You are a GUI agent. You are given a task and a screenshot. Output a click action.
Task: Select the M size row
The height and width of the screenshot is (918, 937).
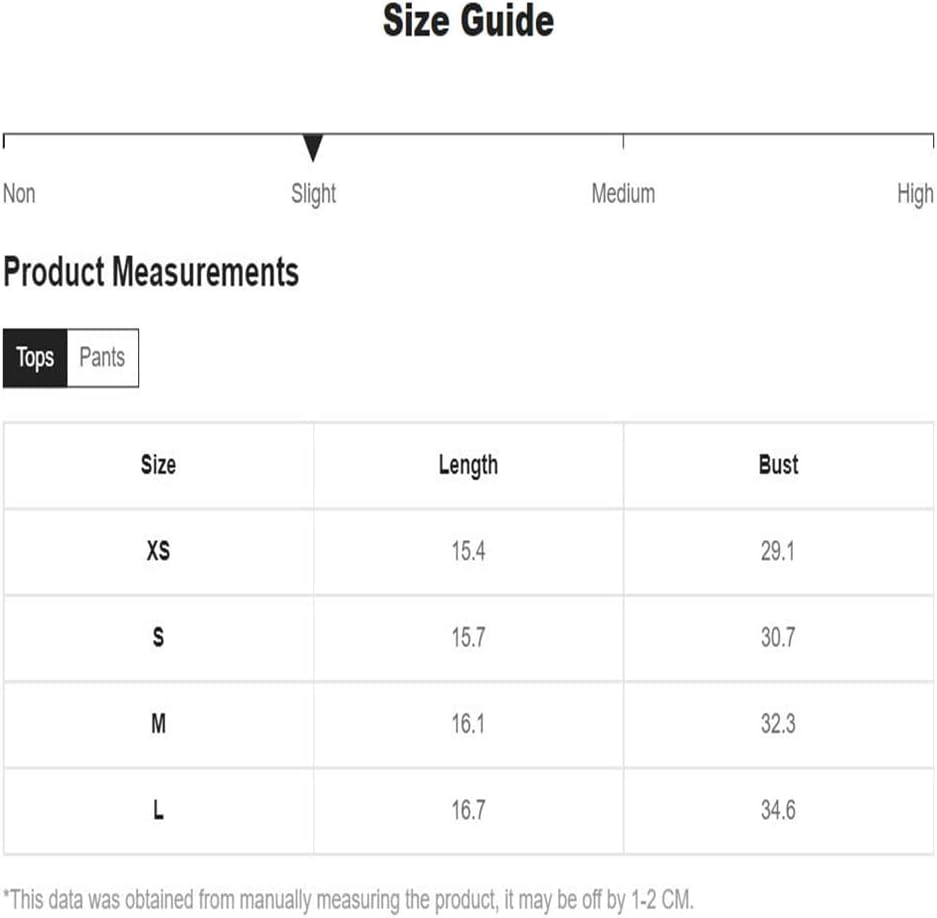coord(468,724)
